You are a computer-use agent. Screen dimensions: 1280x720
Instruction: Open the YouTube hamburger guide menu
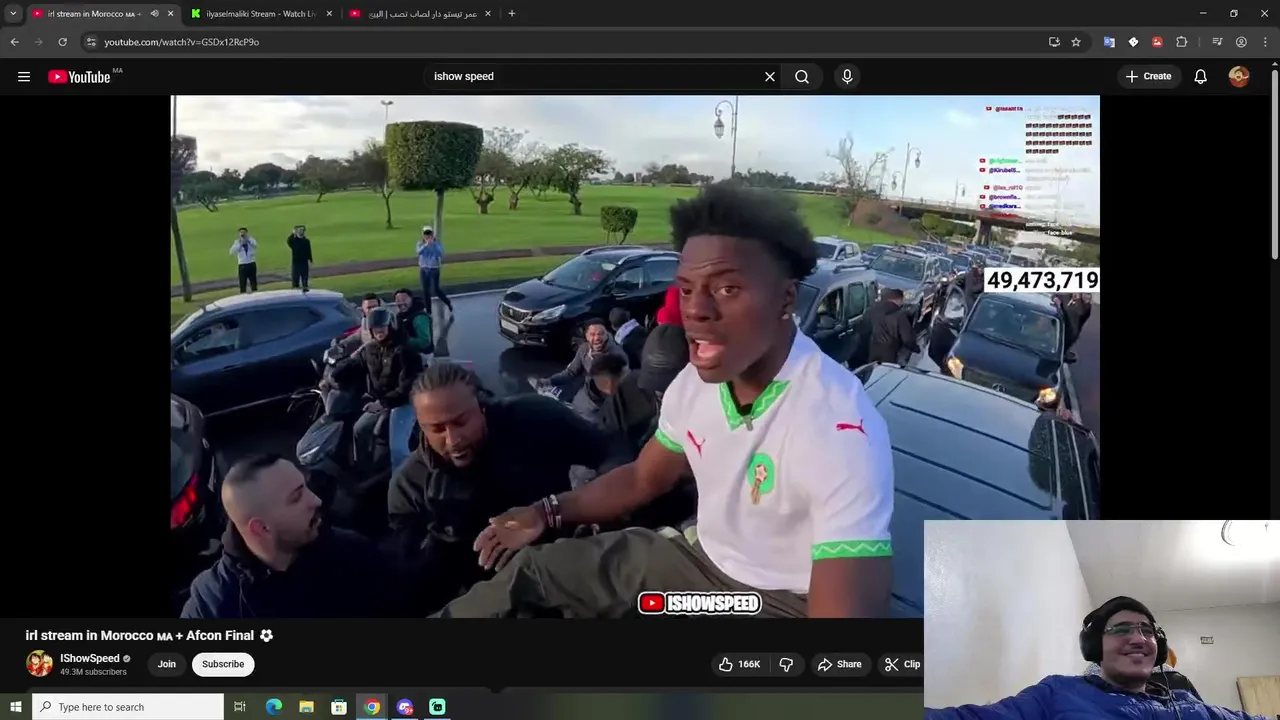pyautogui.click(x=24, y=76)
